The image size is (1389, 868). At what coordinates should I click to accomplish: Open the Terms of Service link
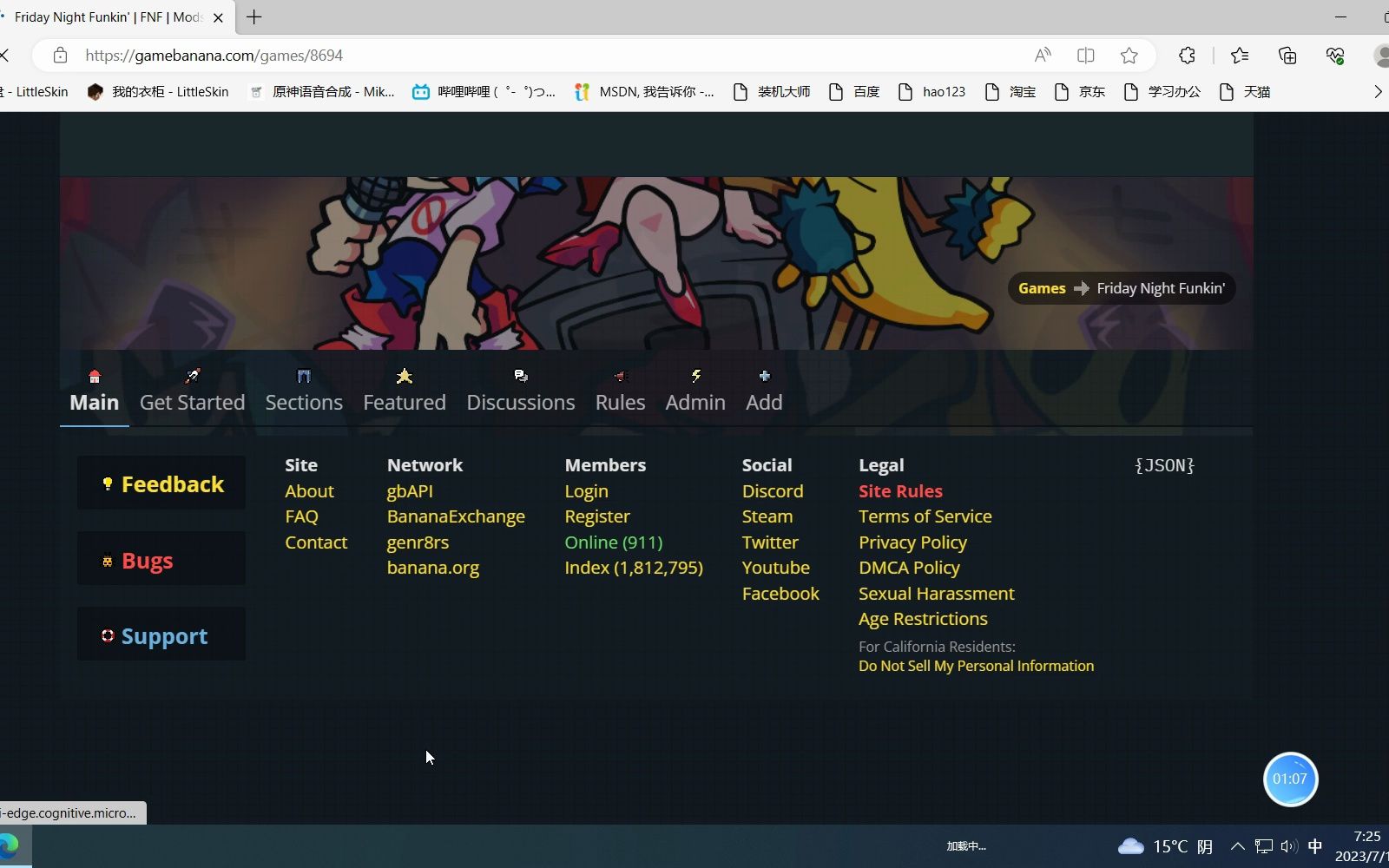point(925,516)
